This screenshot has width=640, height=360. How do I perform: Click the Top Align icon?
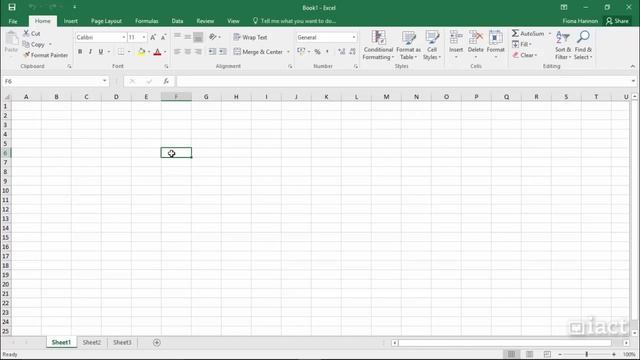pyautogui.click(x=177, y=37)
